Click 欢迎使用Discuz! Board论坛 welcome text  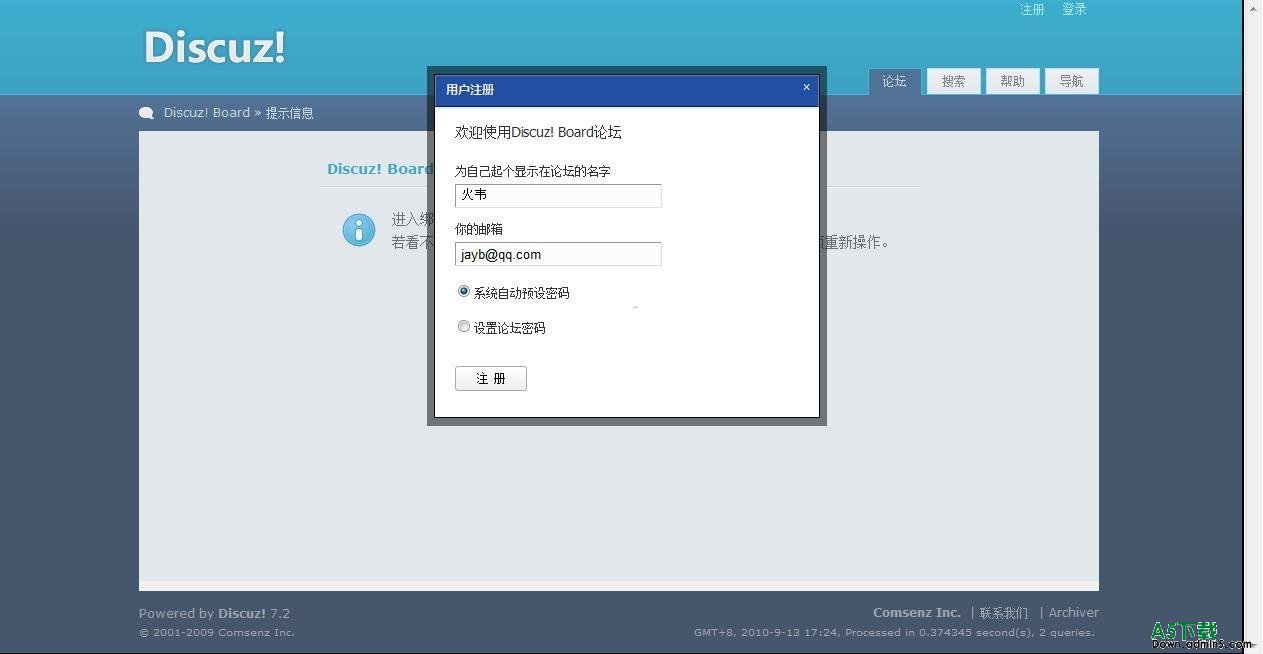point(538,132)
